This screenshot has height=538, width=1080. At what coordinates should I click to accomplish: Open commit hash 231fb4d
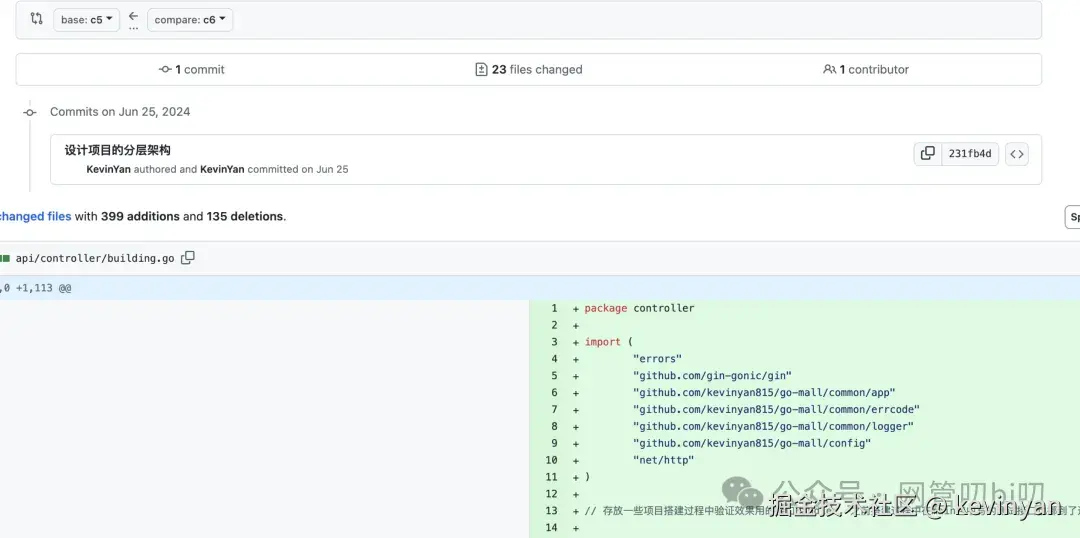pyautogui.click(x=970, y=154)
